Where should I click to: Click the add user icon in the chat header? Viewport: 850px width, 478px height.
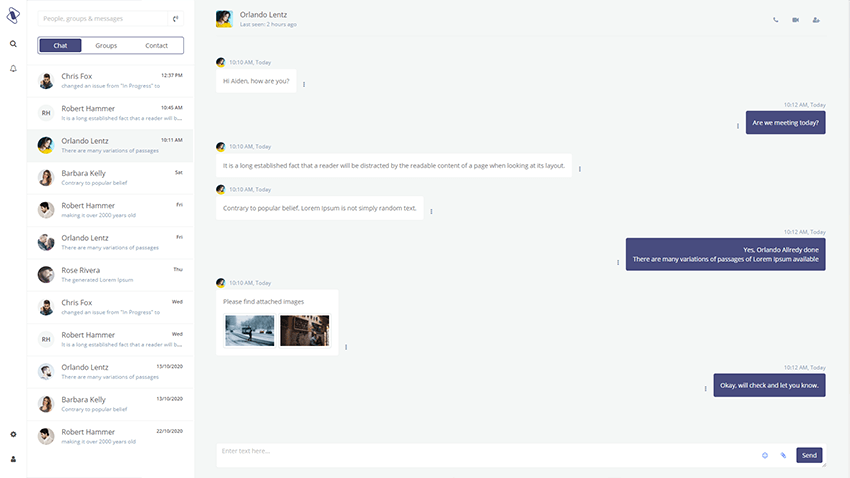click(x=816, y=20)
